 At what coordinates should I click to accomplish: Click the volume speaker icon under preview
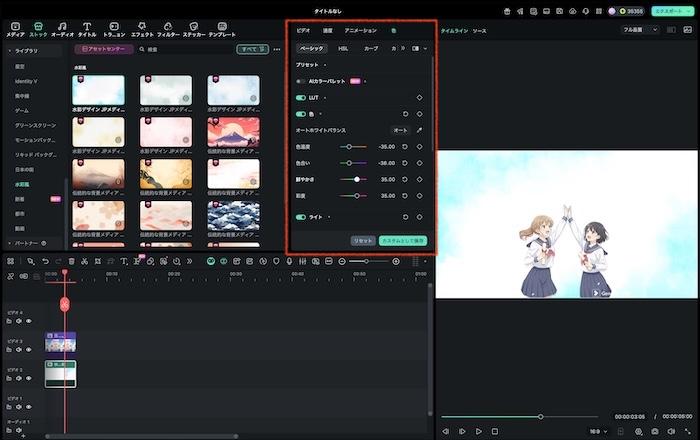pos(671,432)
